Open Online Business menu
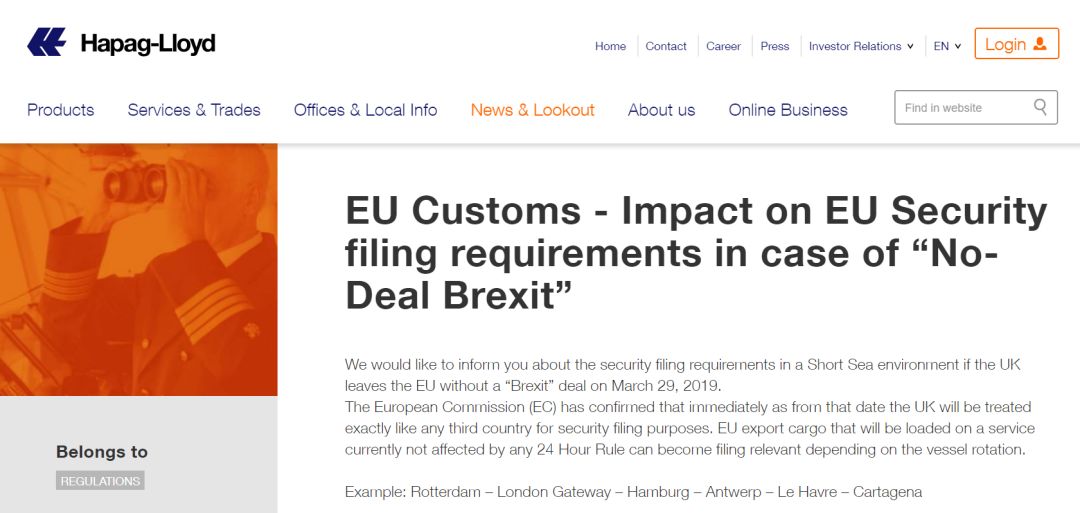1080x513 pixels. point(788,110)
